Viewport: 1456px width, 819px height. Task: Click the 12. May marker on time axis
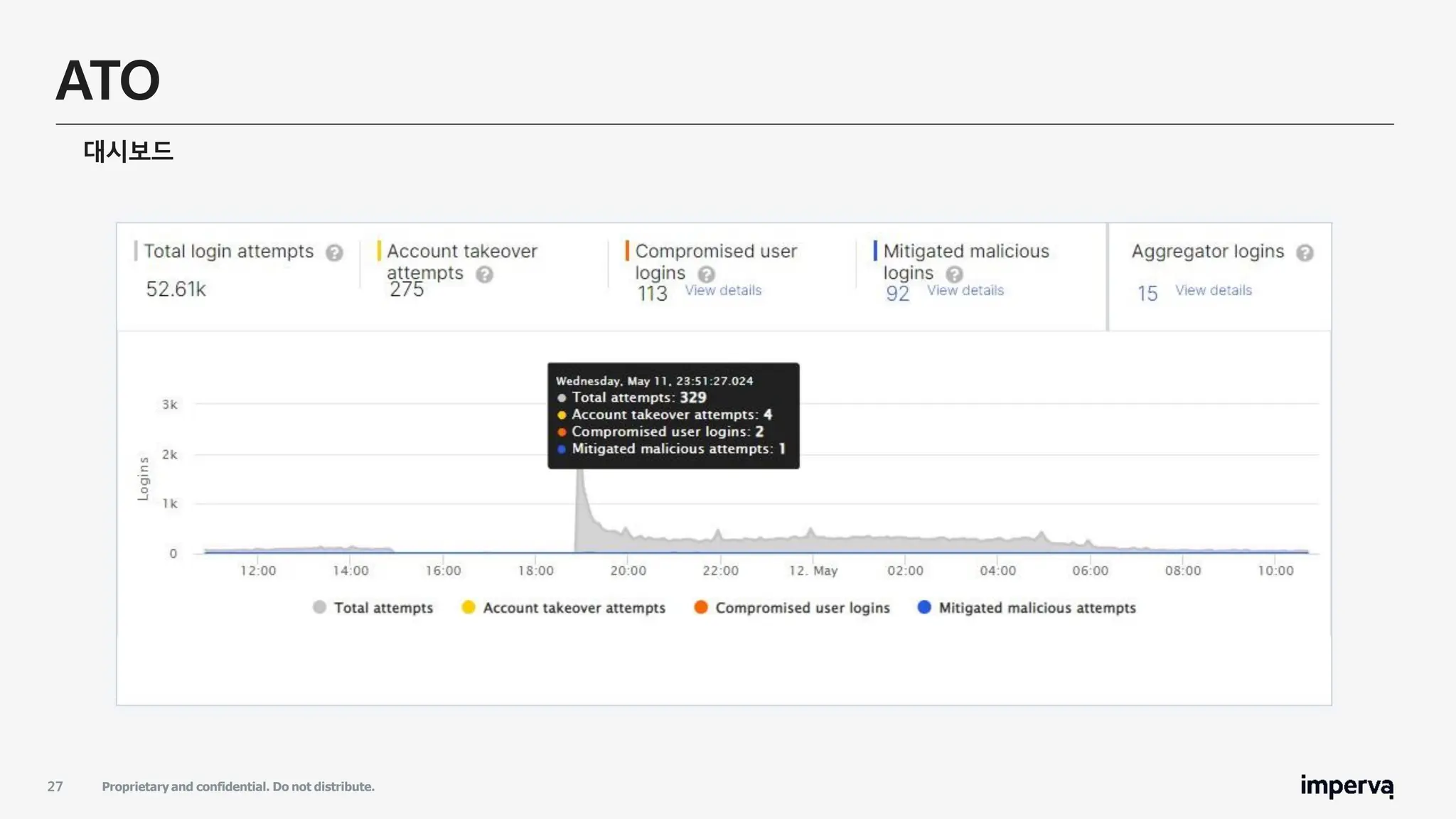point(813,571)
